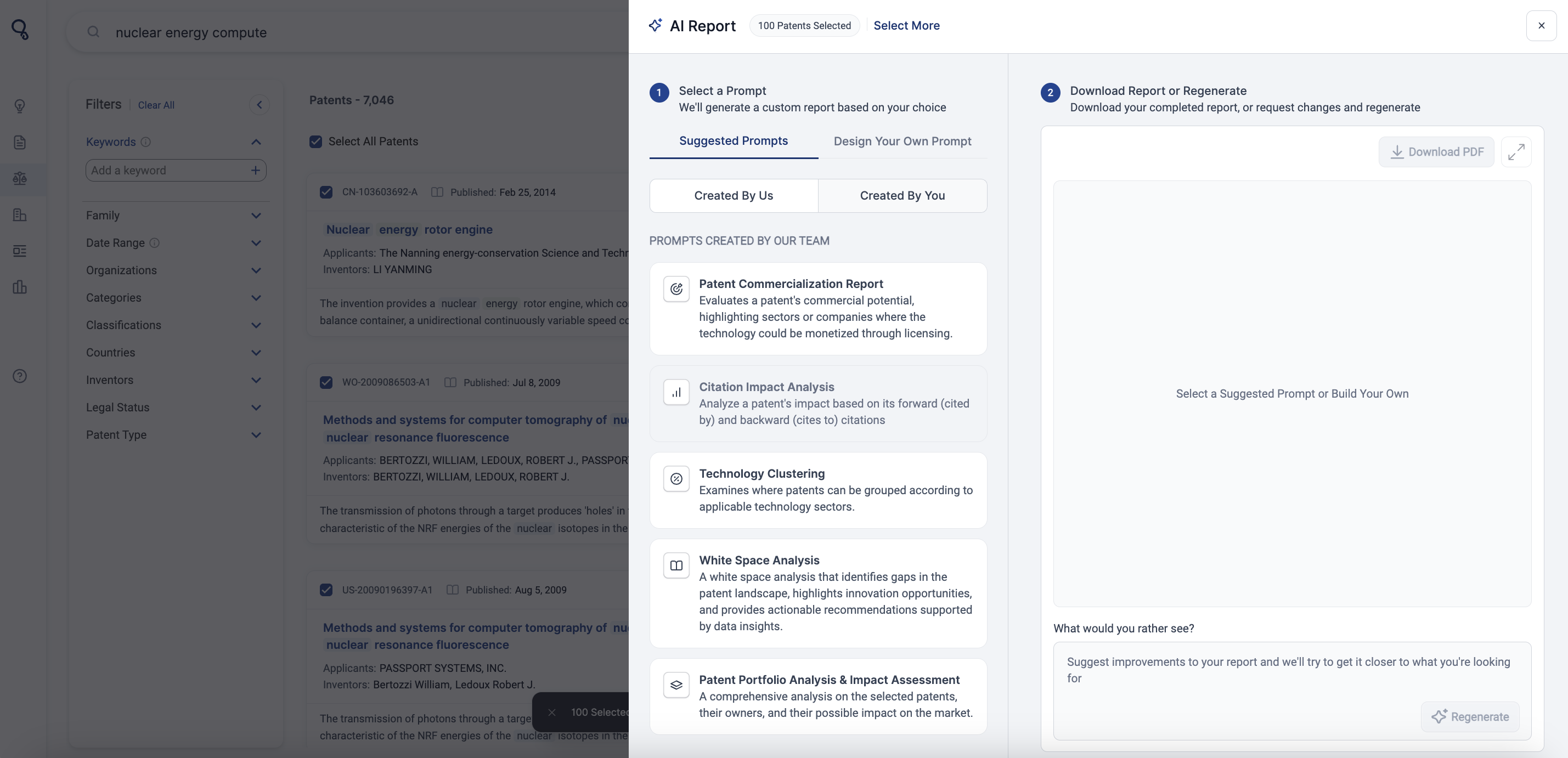Expand the Family filter
This screenshot has height=758, width=1568.
(256, 216)
